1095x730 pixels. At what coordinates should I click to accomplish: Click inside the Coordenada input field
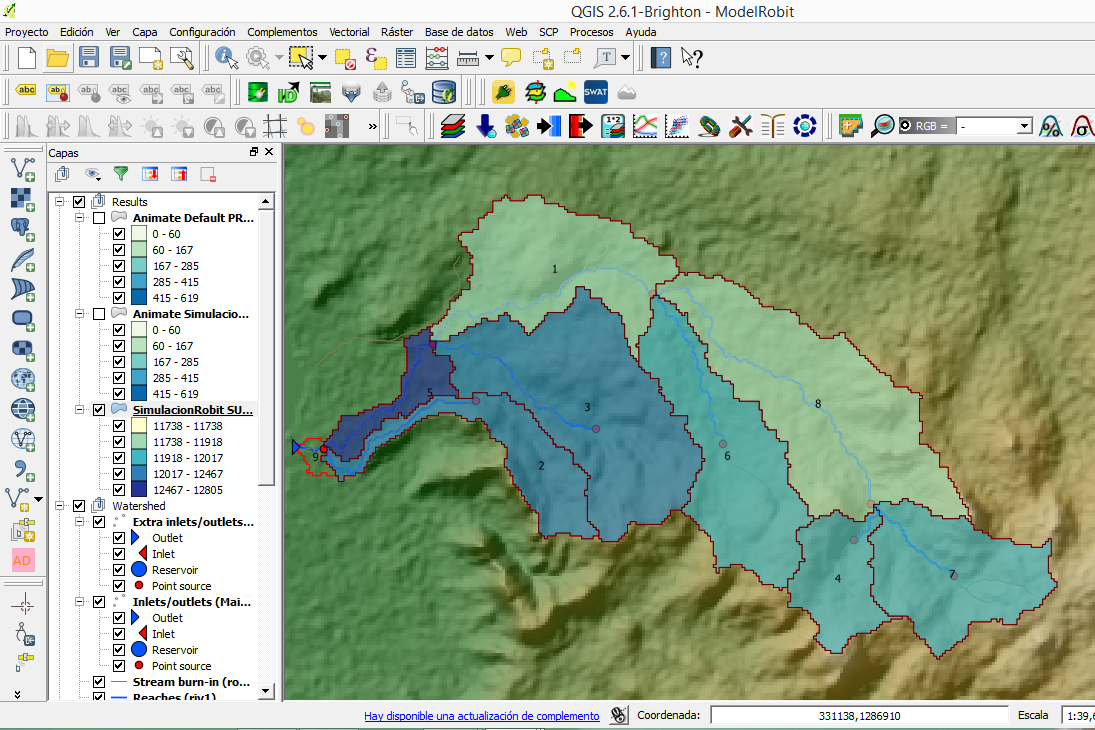(860, 714)
